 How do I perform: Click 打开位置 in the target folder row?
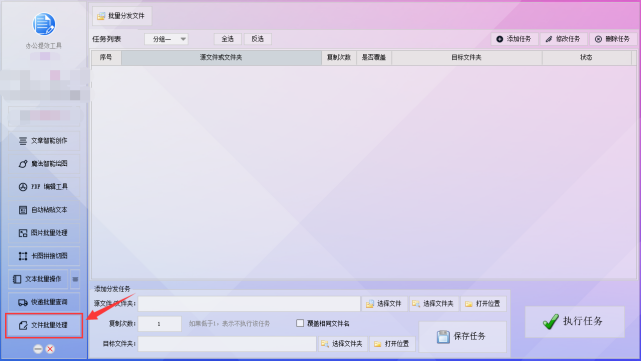(392, 344)
